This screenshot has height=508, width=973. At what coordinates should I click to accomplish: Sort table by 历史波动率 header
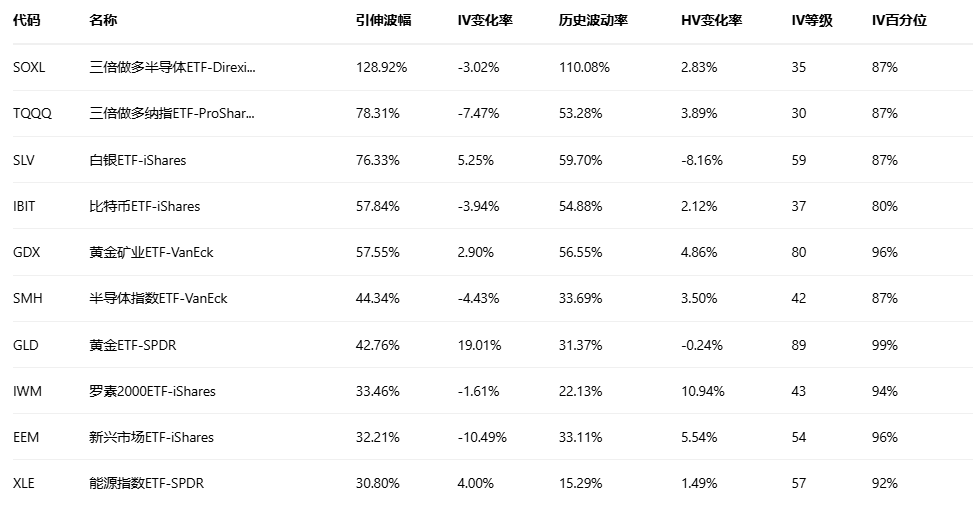pyautogui.click(x=593, y=20)
